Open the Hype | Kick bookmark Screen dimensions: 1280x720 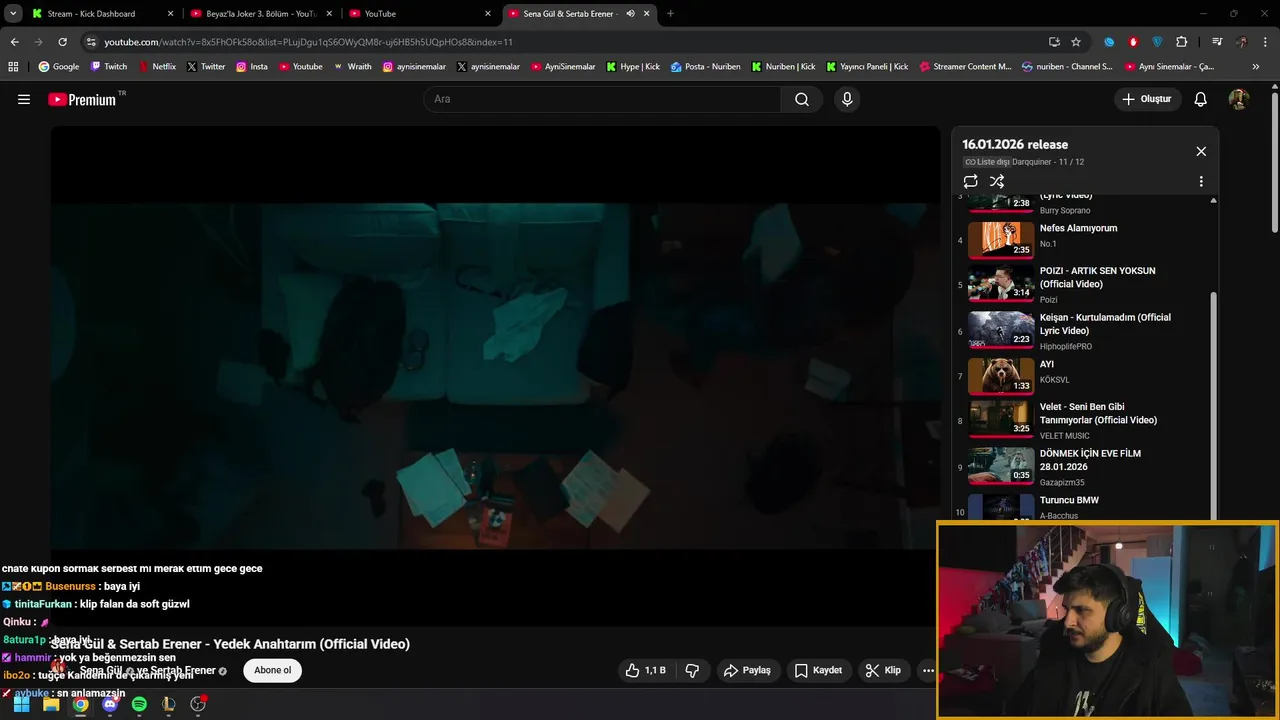pyautogui.click(x=633, y=67)
